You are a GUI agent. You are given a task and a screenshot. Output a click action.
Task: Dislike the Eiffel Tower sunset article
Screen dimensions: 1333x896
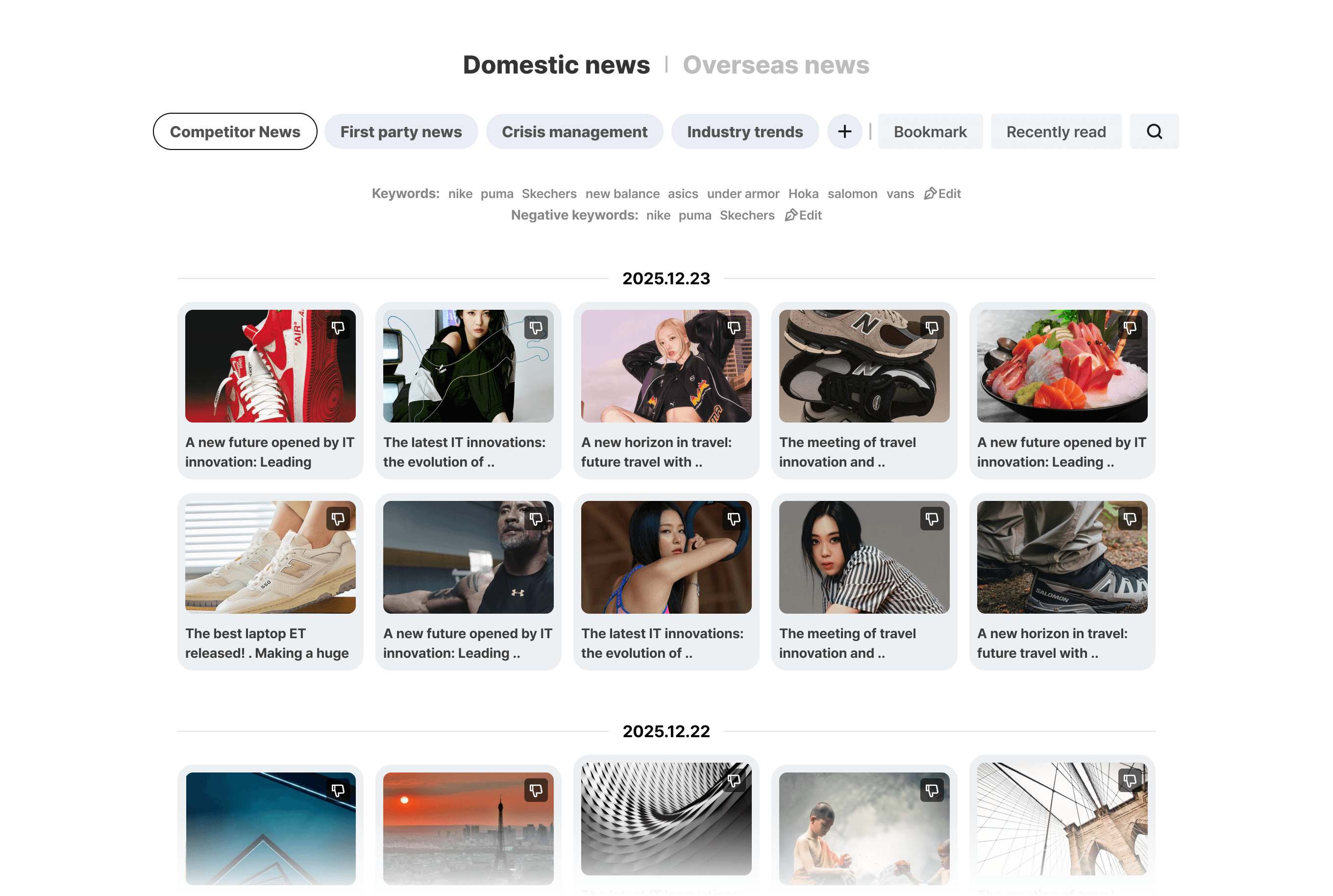point(535,790)
